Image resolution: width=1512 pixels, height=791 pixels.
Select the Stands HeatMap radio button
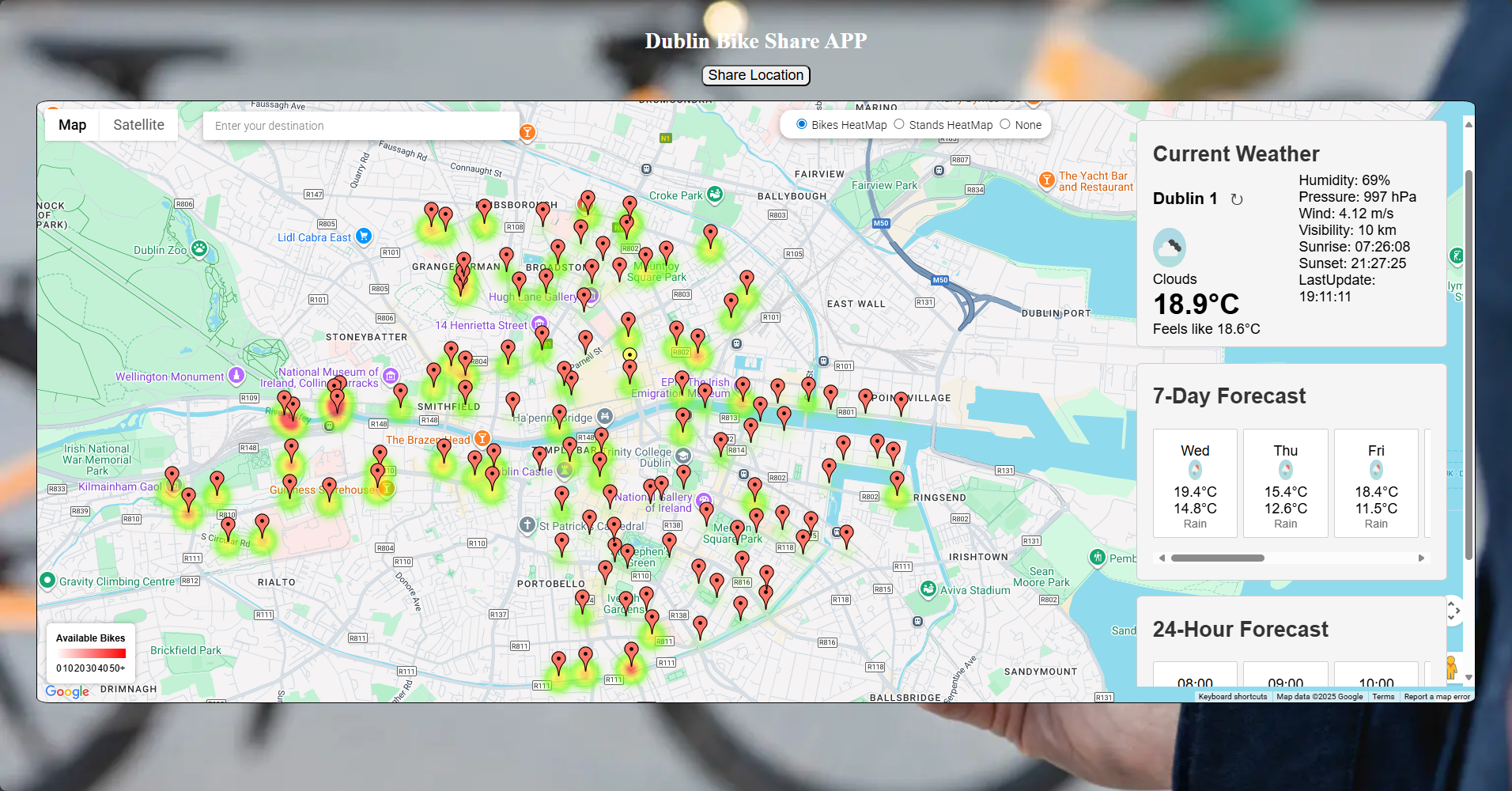pyautogui.click(x=899, y=124)
